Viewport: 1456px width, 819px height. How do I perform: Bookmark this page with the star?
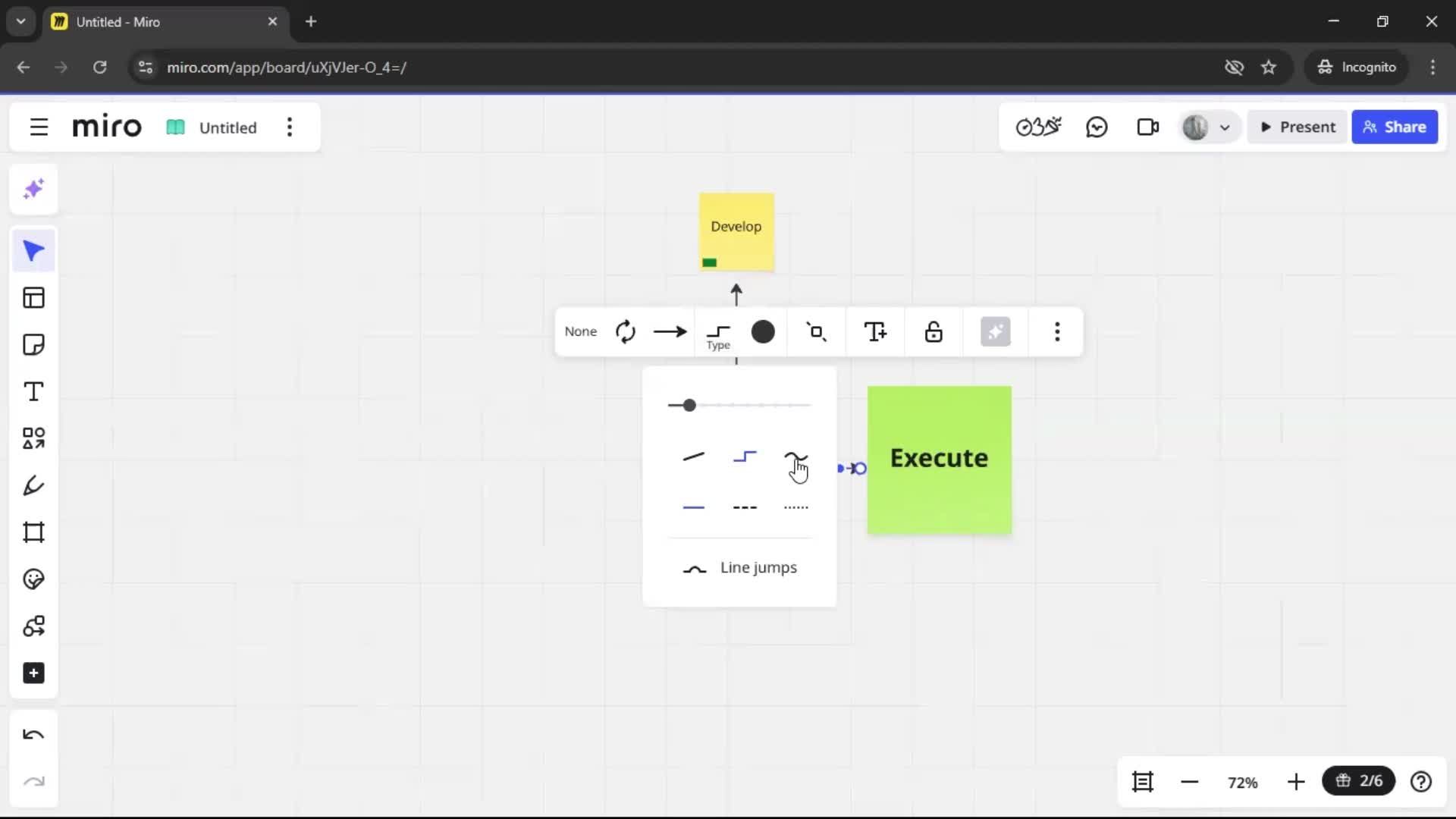1269,67
